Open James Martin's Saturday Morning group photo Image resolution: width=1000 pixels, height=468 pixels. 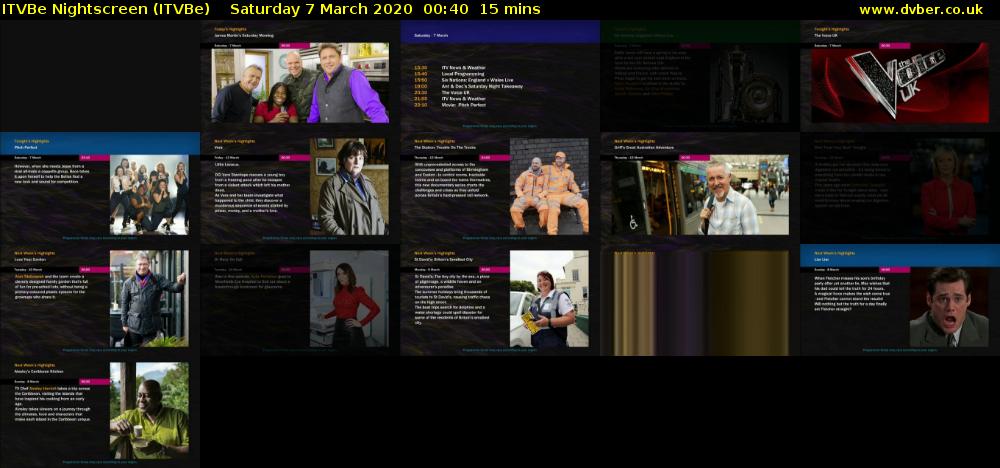coord(300,83)
